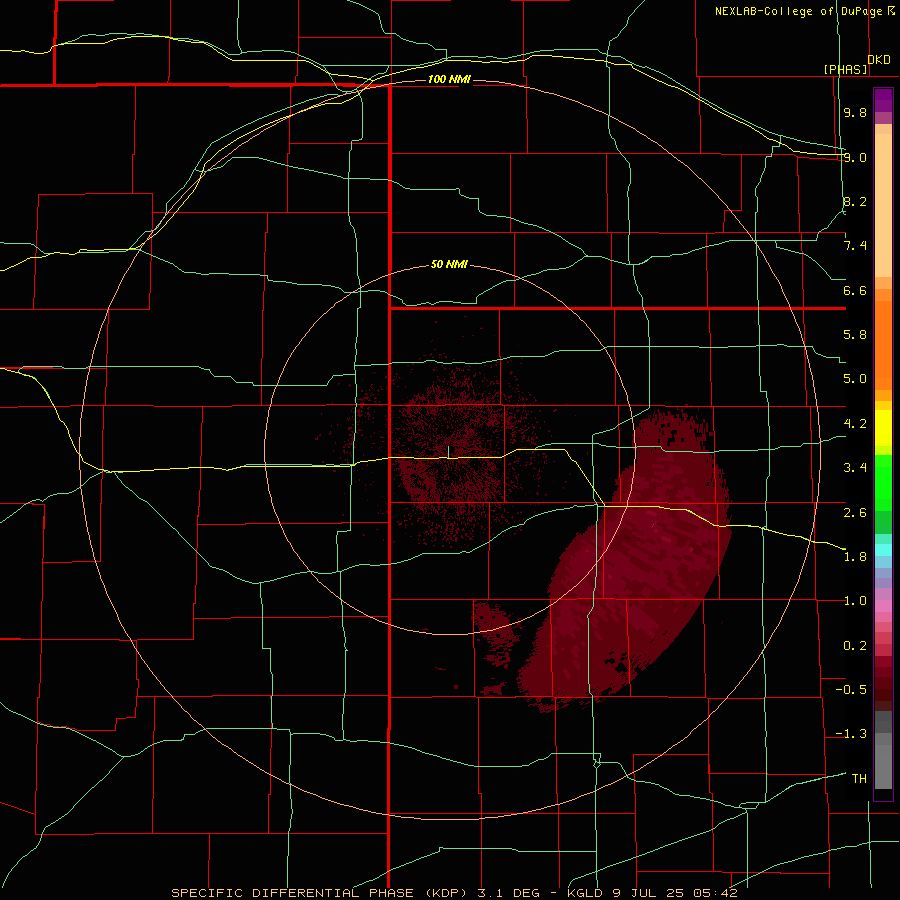The width and height of the screenshot is (900, 900).
Task: Click the 9.0 value on the color scale
Action: (855, 157)
